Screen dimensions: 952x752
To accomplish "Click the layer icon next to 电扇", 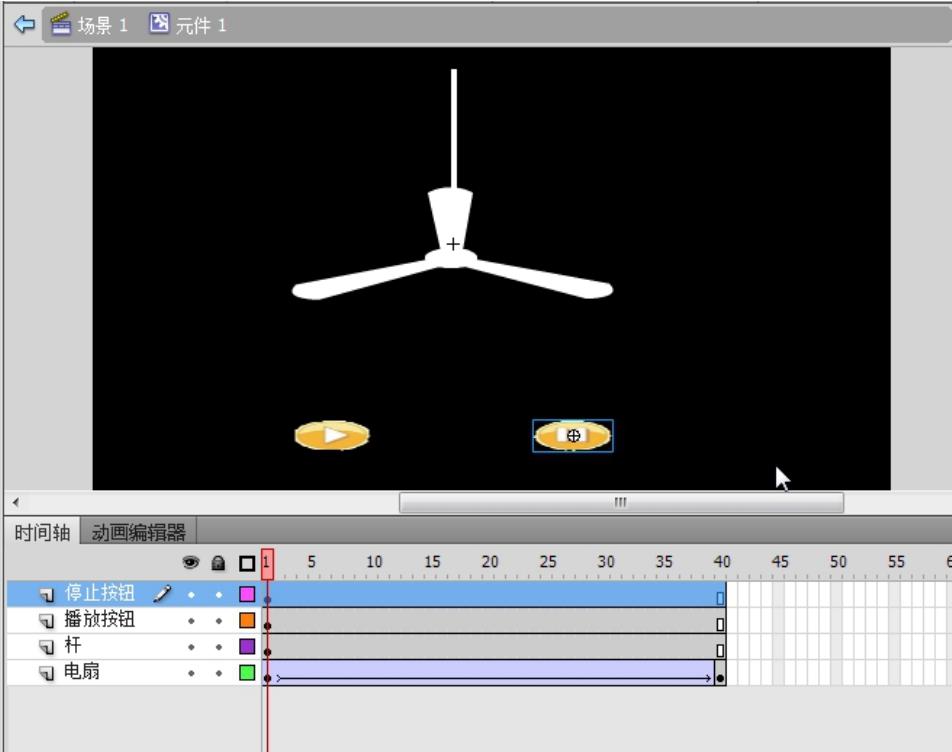I will [x=47, y=673].
